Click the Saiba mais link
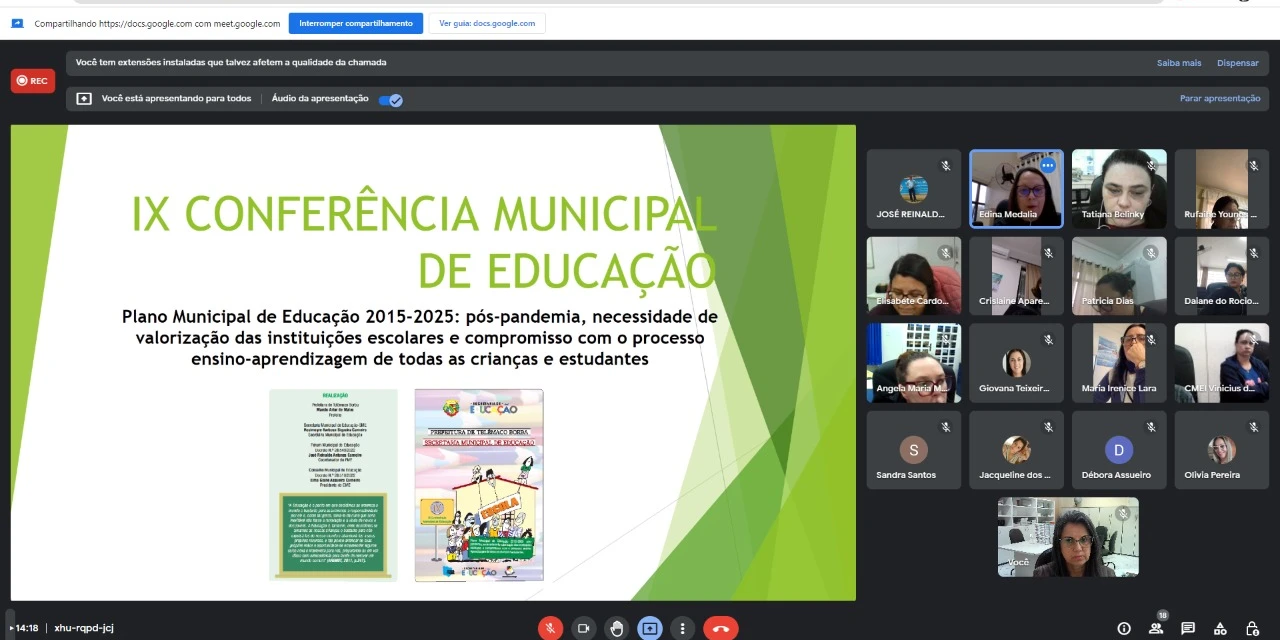The width and height of the screenshot is (1280, 640). pos(1179,63)
